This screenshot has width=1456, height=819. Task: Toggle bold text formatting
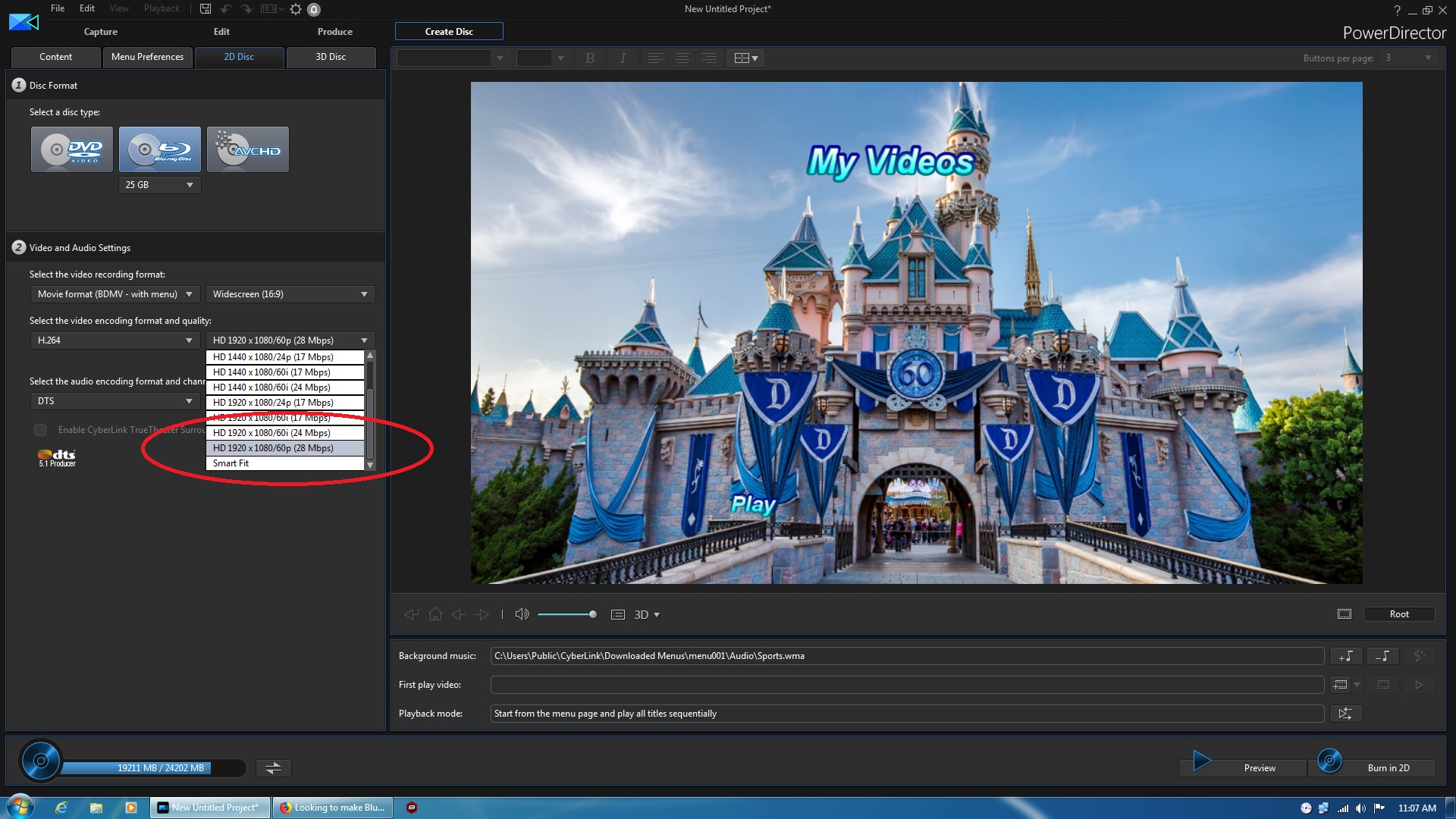point(590,58)
